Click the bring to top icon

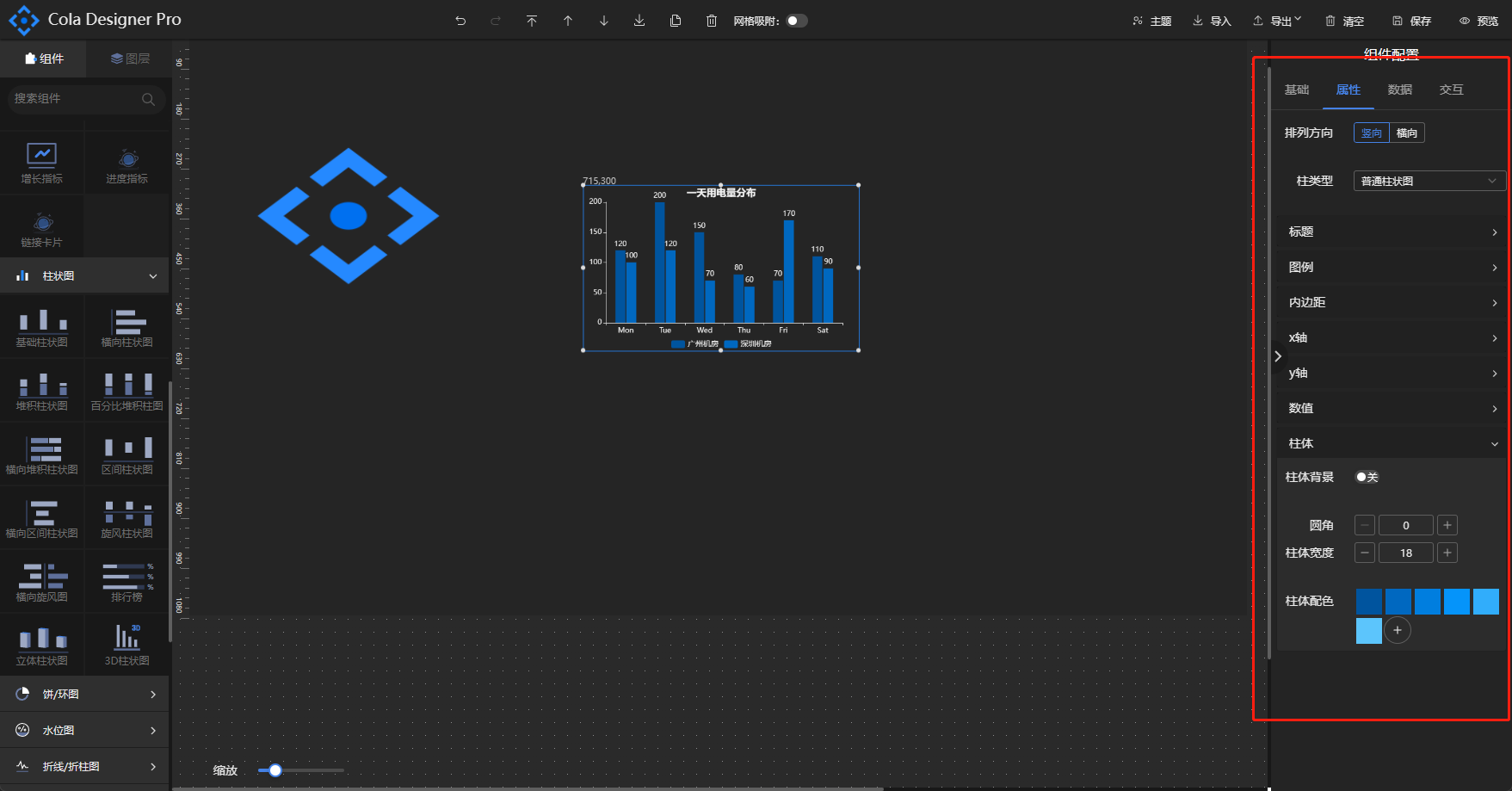tap(532, 21)
